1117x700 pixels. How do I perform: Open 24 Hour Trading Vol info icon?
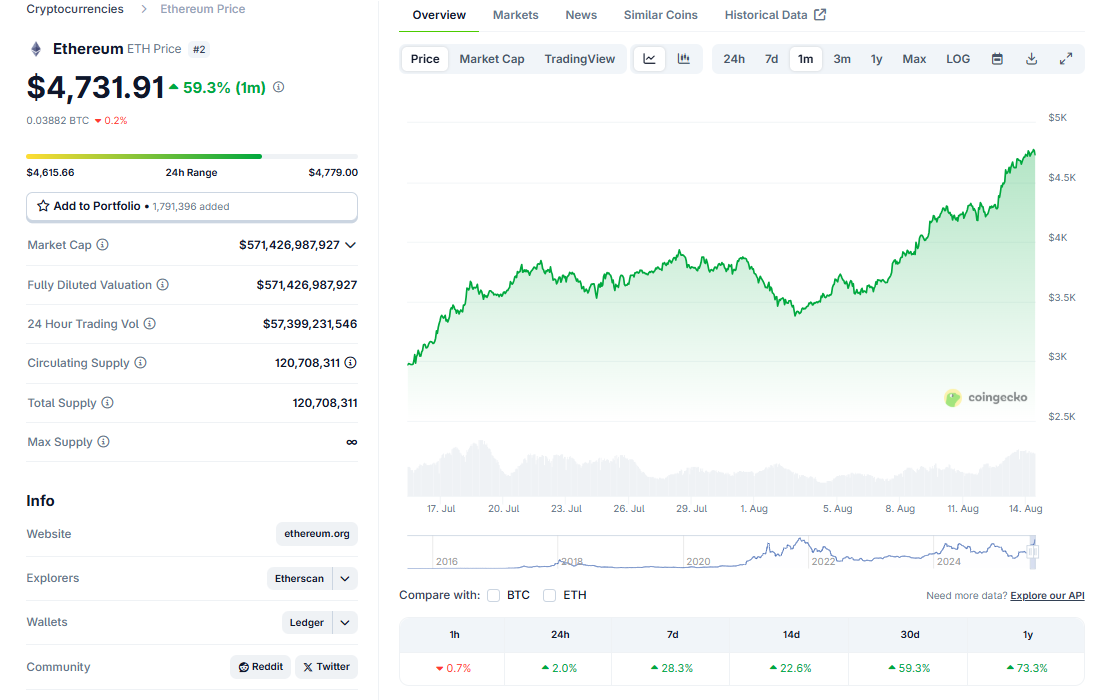point(150,324)
